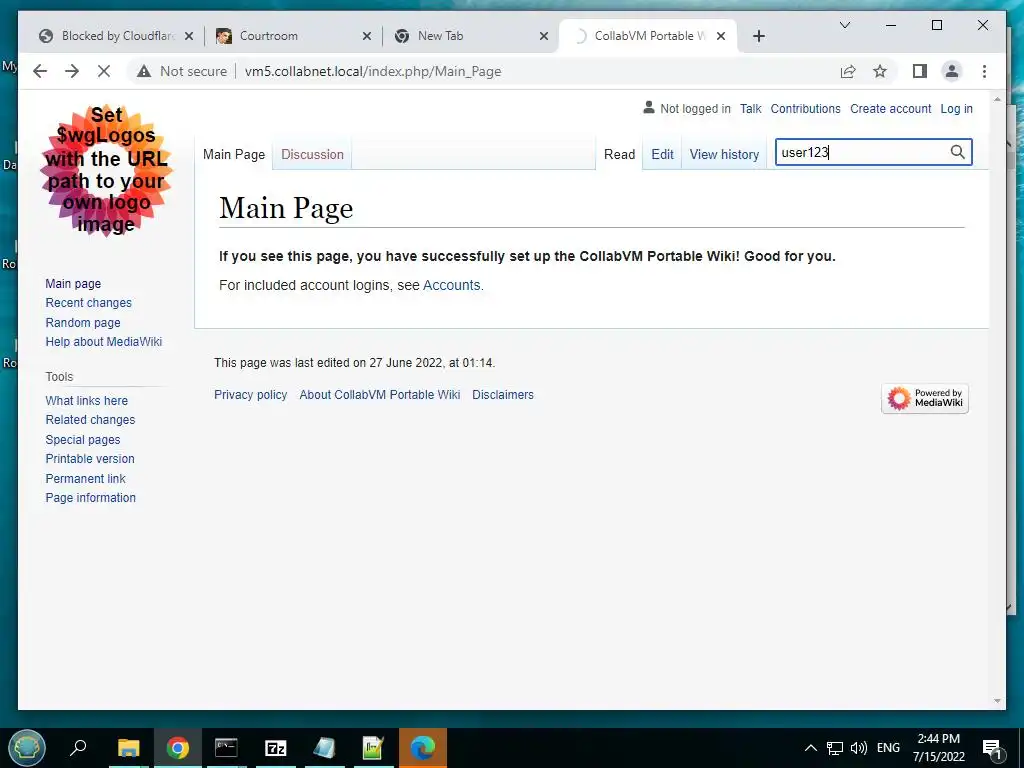Click the browser back arrow
The height and width of the screenshot is (768, 1024).
click(x=40, y=71)
